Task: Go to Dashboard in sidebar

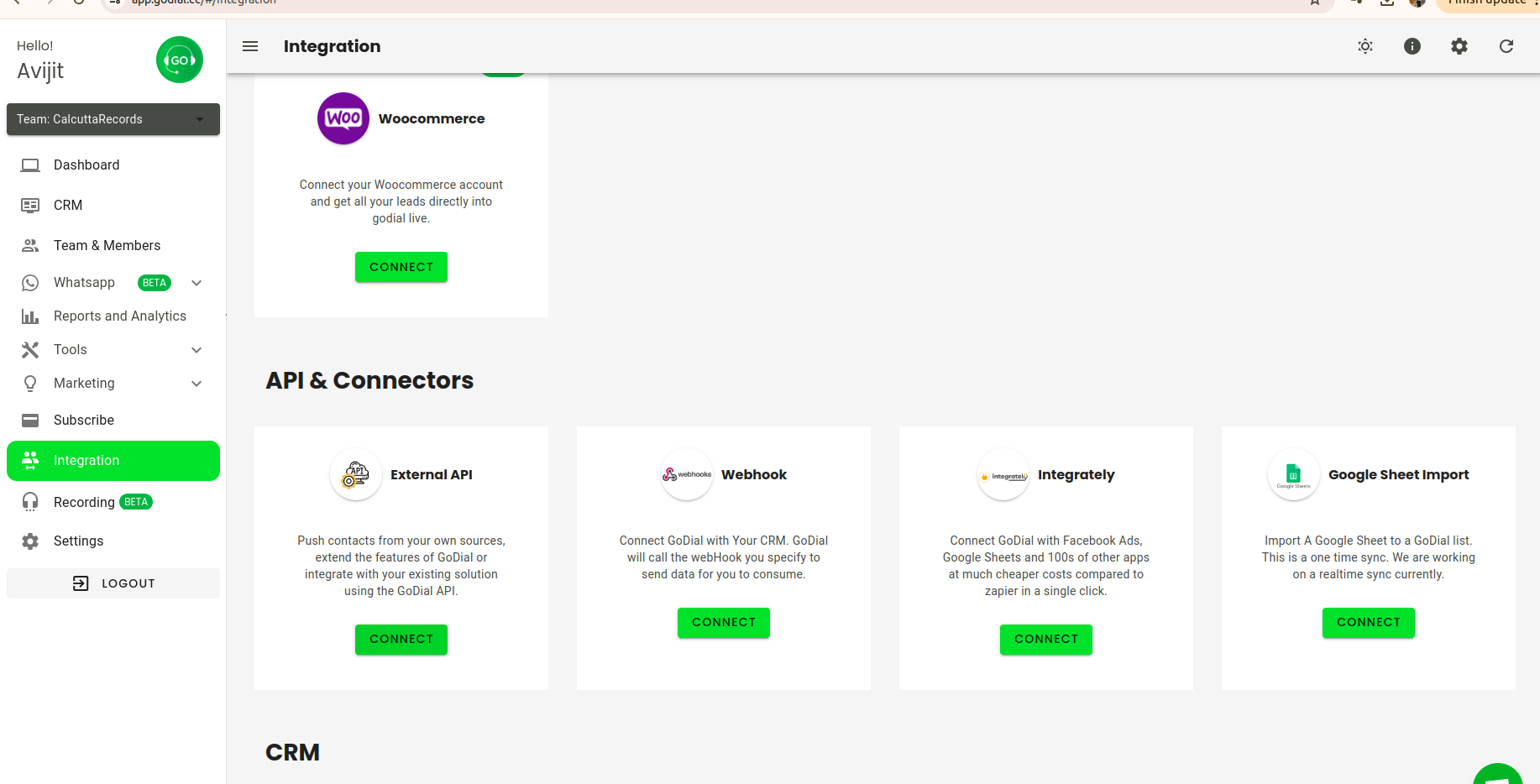Action: [x=113, y=165]
